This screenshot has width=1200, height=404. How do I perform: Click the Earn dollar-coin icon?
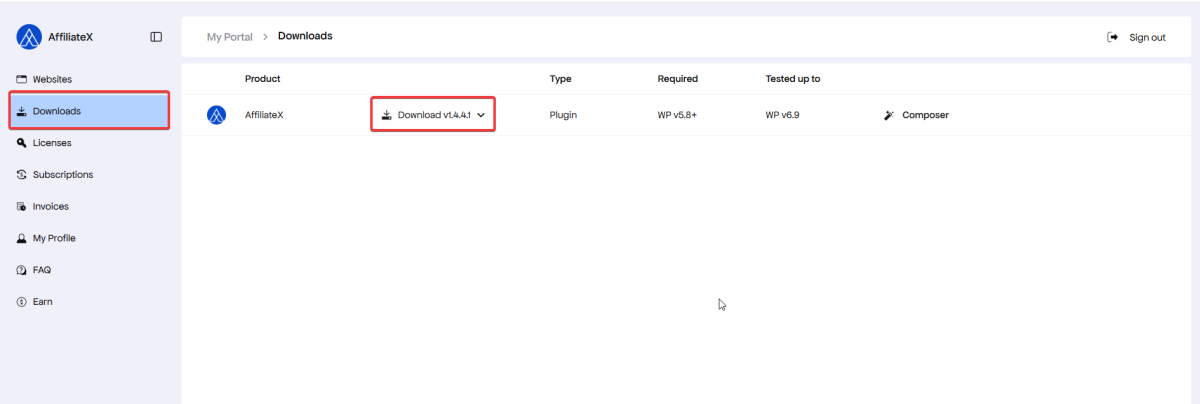click(22, 302)
